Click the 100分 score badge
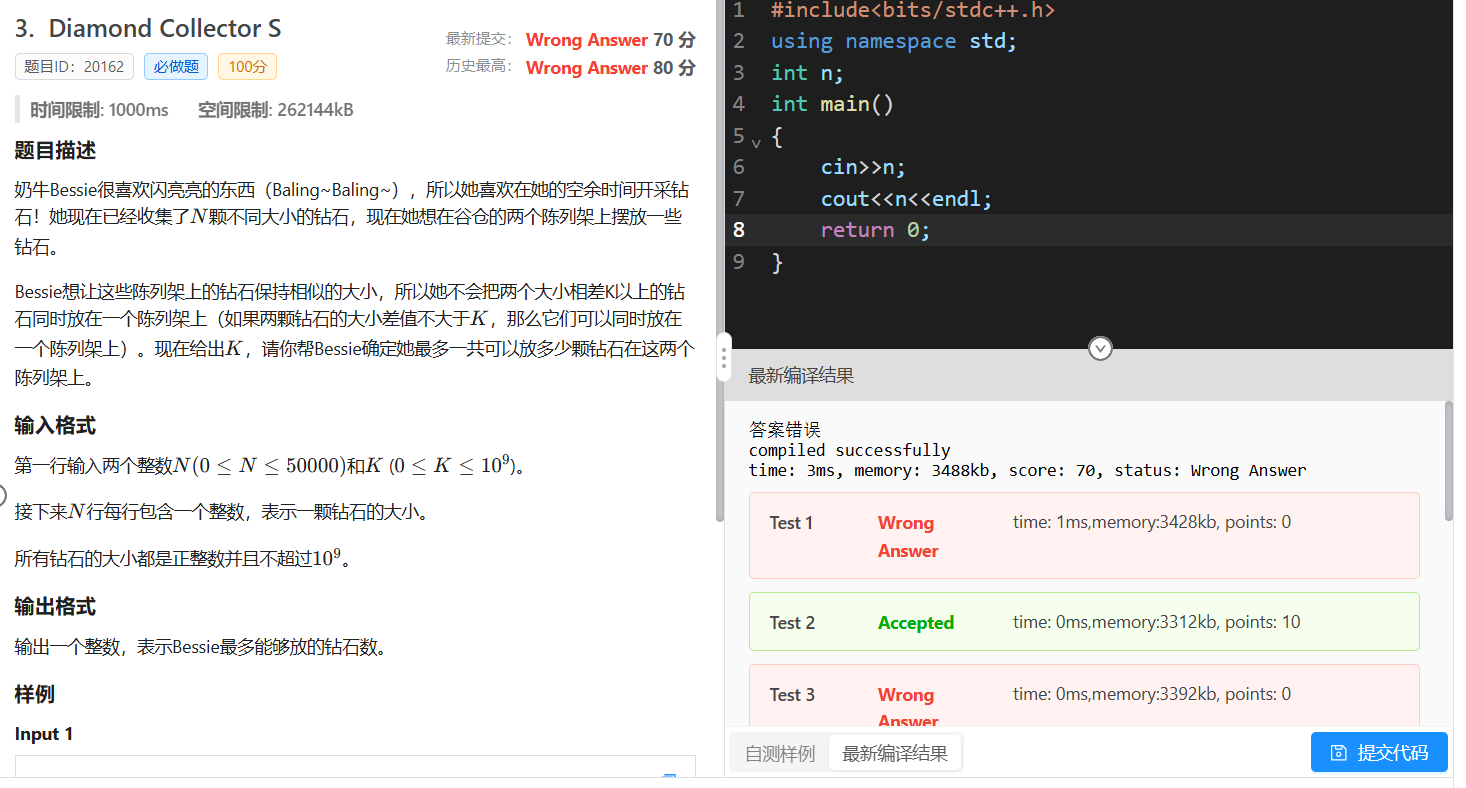This screenshot has width=1466, height=788. pyautogui.click(x=247, y=67)
